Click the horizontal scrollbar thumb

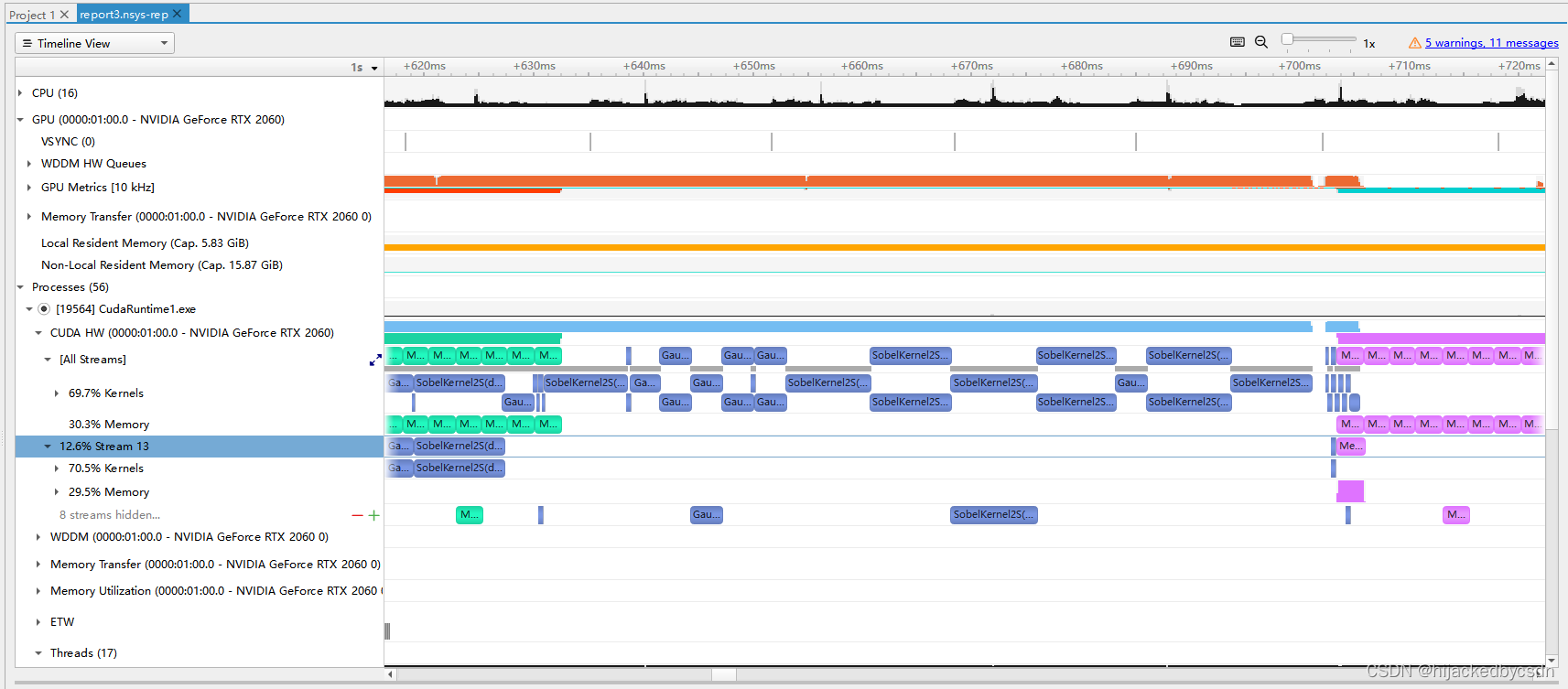click(724, 674)
